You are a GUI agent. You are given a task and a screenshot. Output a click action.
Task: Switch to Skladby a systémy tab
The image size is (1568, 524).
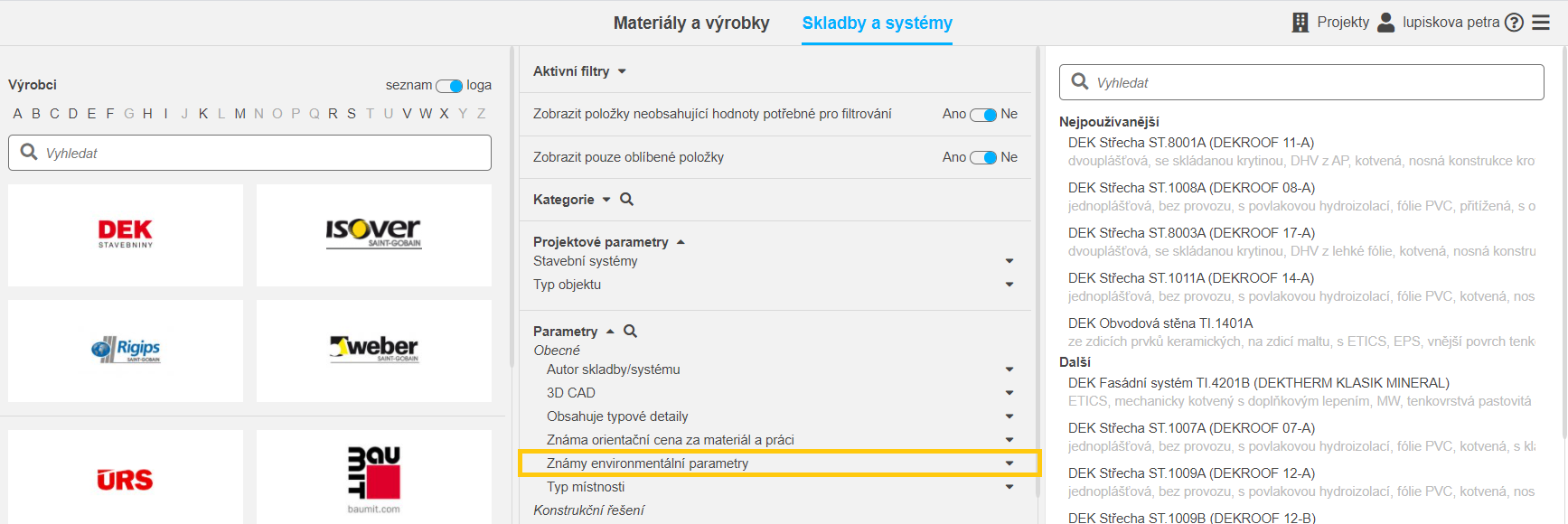pyautogui.click(x=878, y=23)
